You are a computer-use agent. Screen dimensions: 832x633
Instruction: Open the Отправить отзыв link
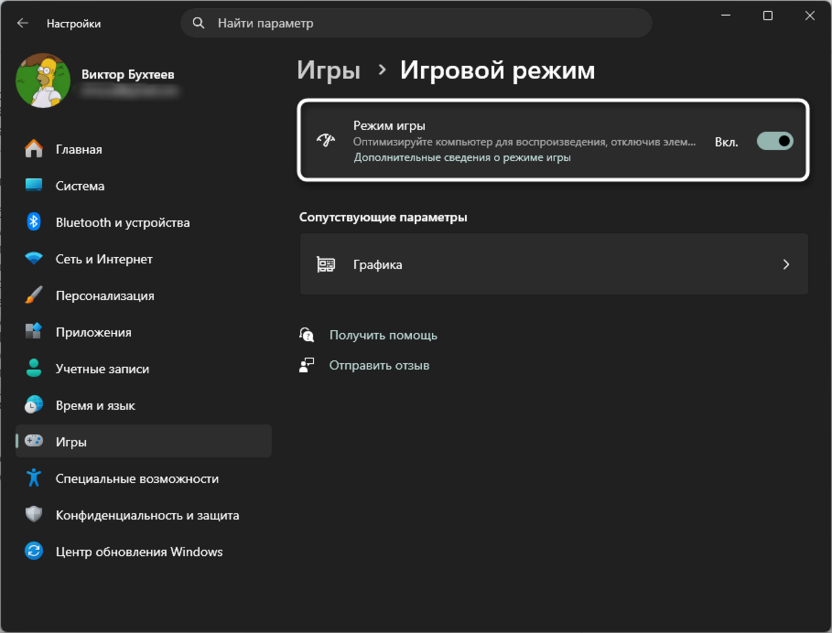(379, 366)
